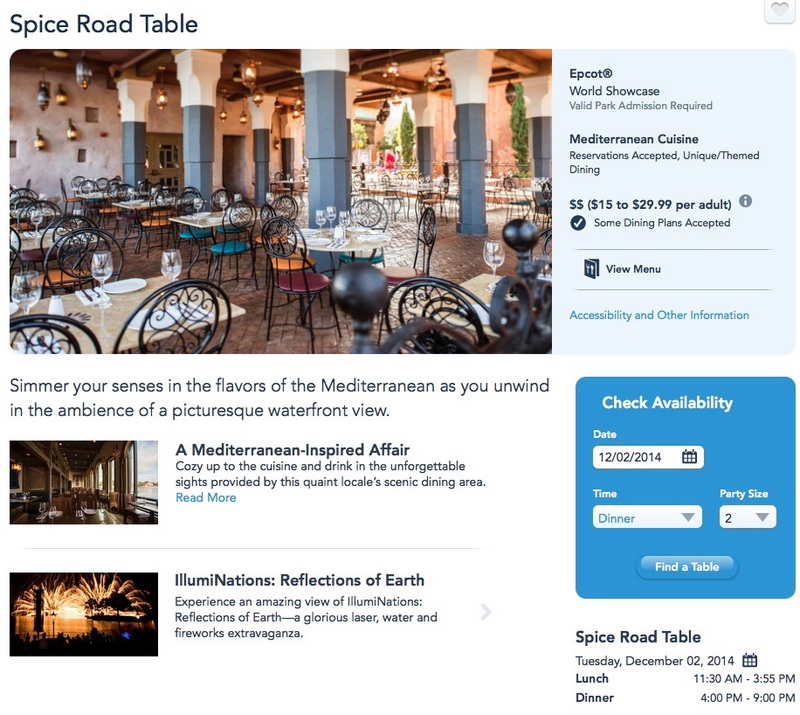The width and height of the screenshot is (800, 715).
Task: Click the heart favorite icon
Action: point(780,9)
